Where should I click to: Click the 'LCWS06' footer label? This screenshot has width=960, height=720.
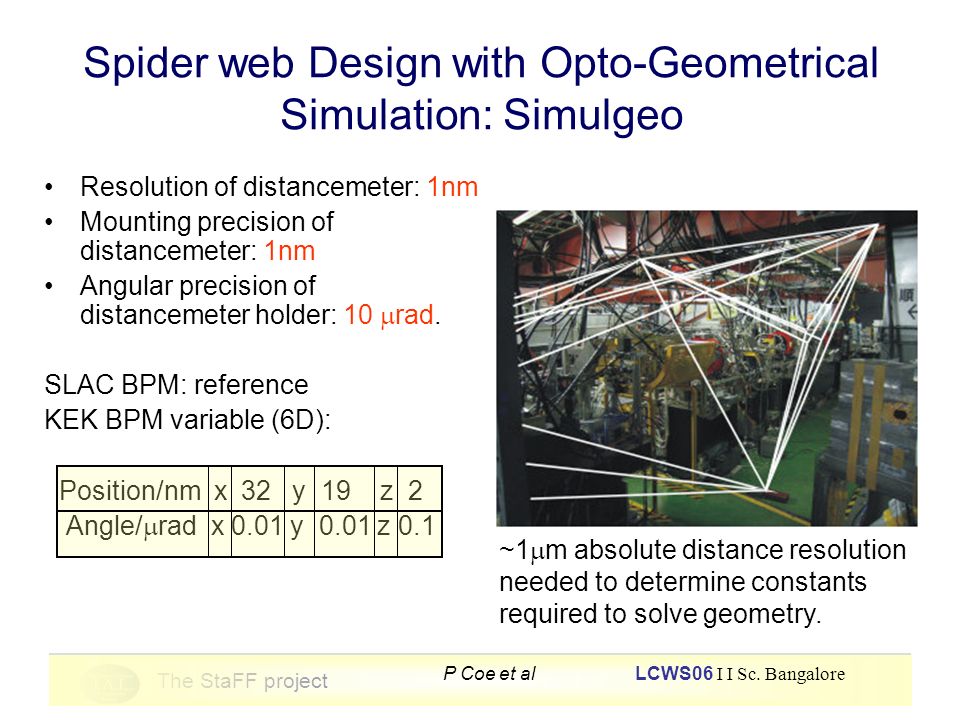click(674, 673)
